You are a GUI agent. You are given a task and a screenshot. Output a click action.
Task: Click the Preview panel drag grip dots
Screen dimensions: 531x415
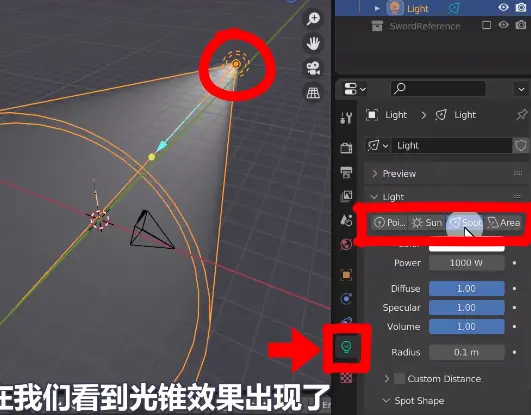tap(517, 173)
